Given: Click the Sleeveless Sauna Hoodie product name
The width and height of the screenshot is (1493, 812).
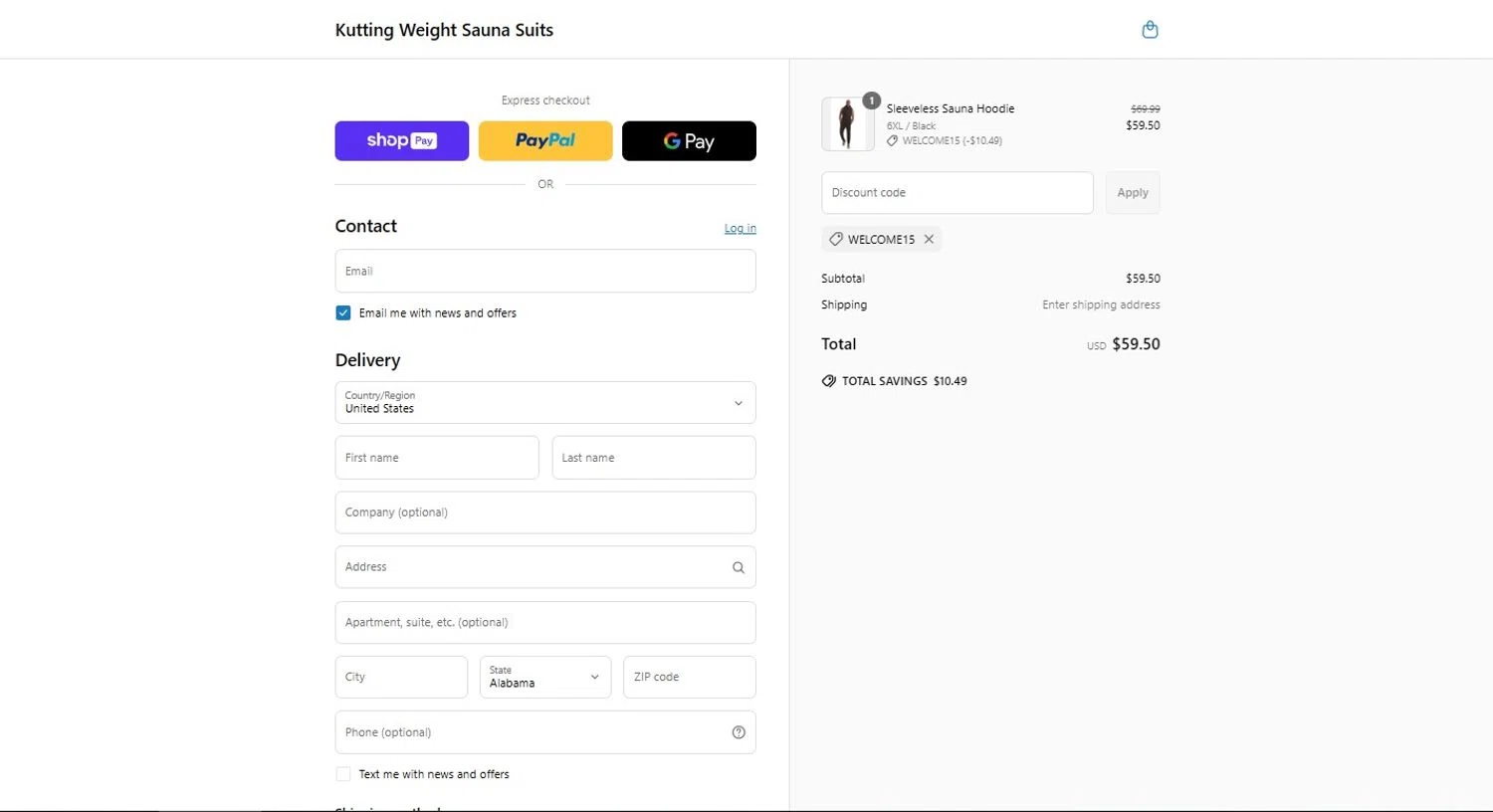Looking at the screenshot, I should tap(951, 108).
